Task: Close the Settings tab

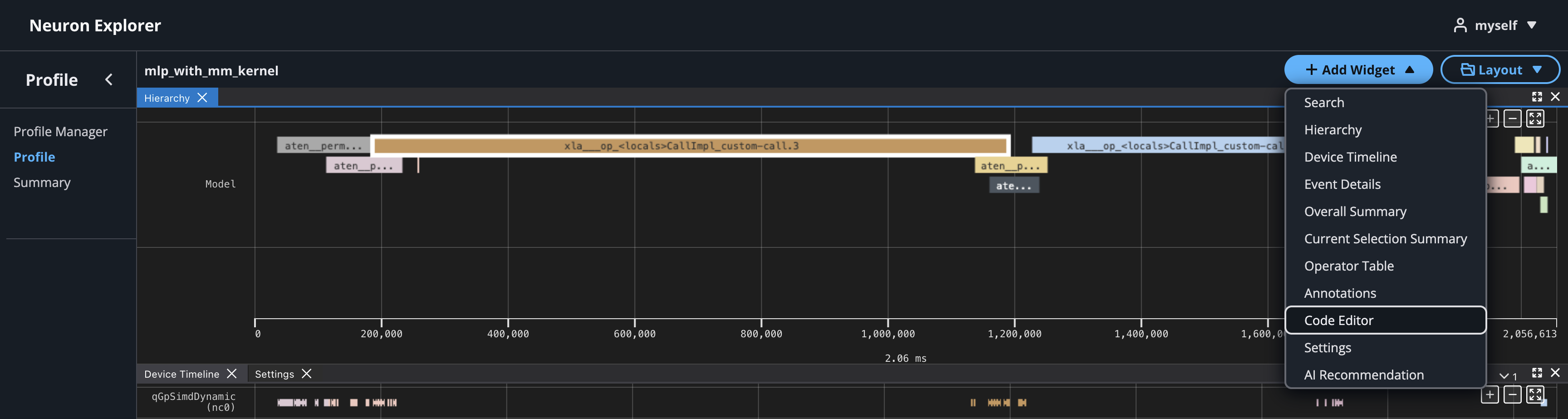Action: (306, 373)
